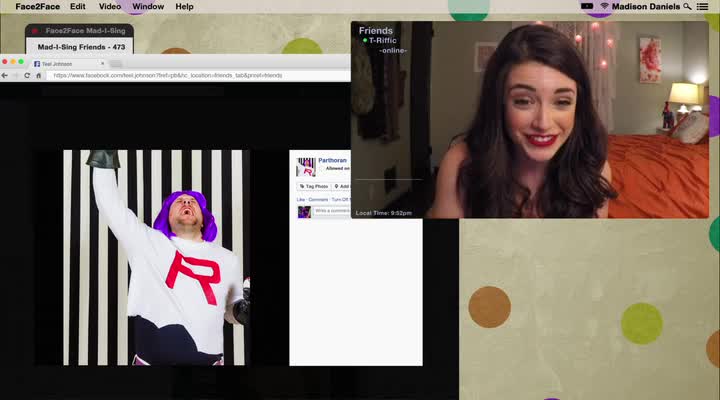The height and width of the screenshot is (400, 720).
Task: Click the Wi-Fi status icon
Action: click(604, 7)
